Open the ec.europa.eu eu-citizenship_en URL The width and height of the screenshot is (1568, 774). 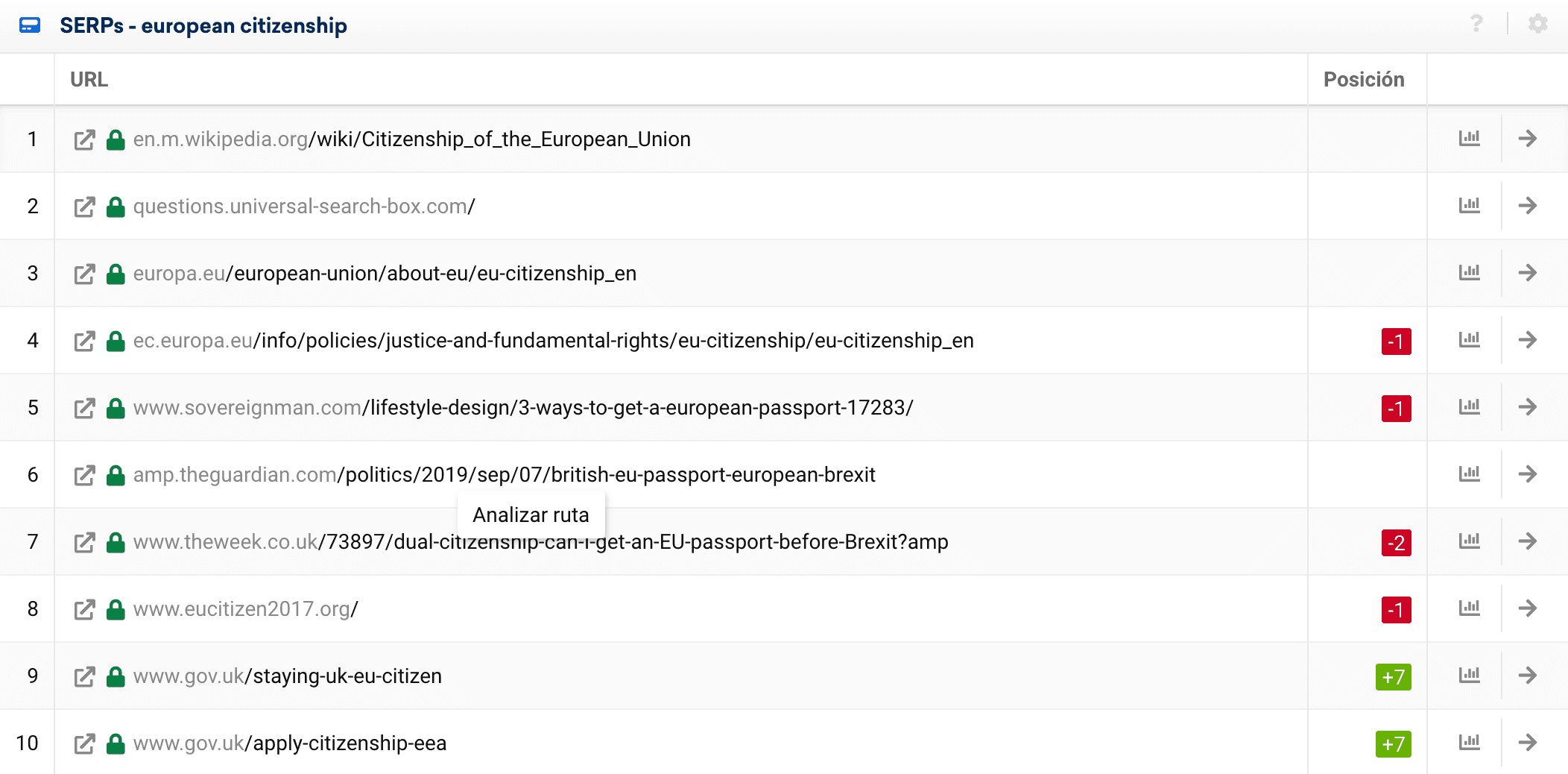click(x=553, y=341)
